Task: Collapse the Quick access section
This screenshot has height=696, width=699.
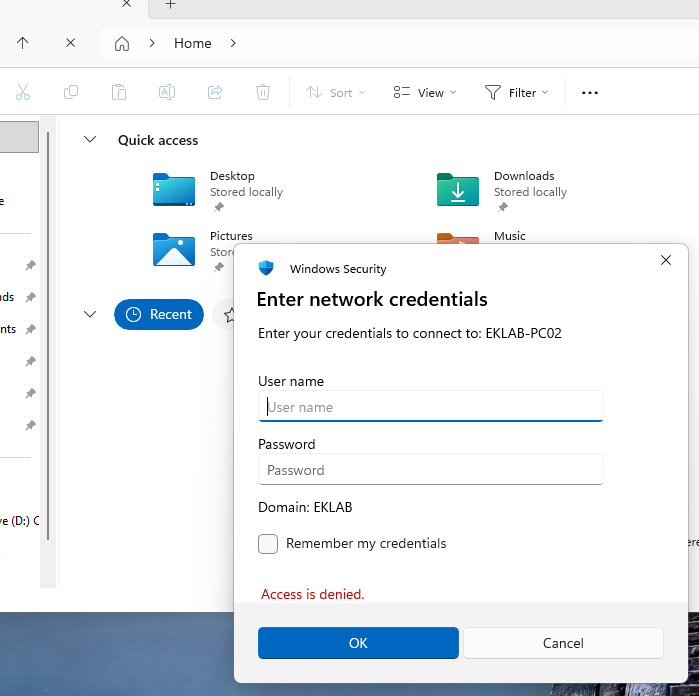Action: [90, 140]
